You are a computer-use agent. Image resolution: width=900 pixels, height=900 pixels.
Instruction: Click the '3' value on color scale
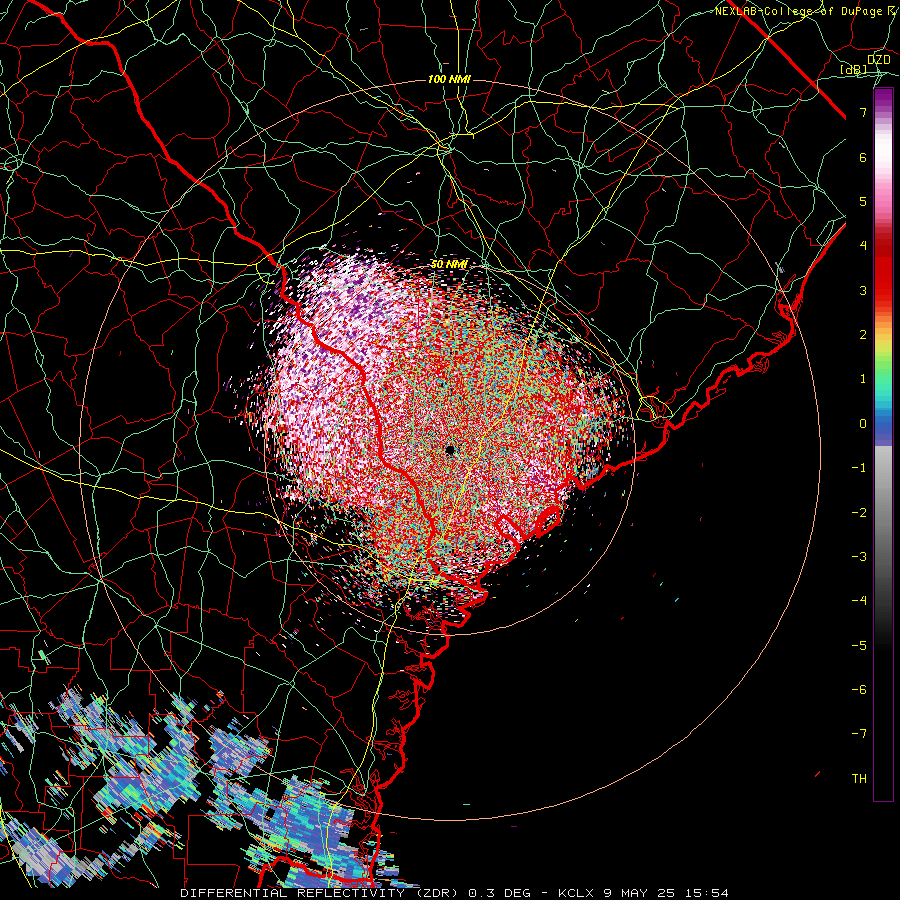tap(863, 290)
